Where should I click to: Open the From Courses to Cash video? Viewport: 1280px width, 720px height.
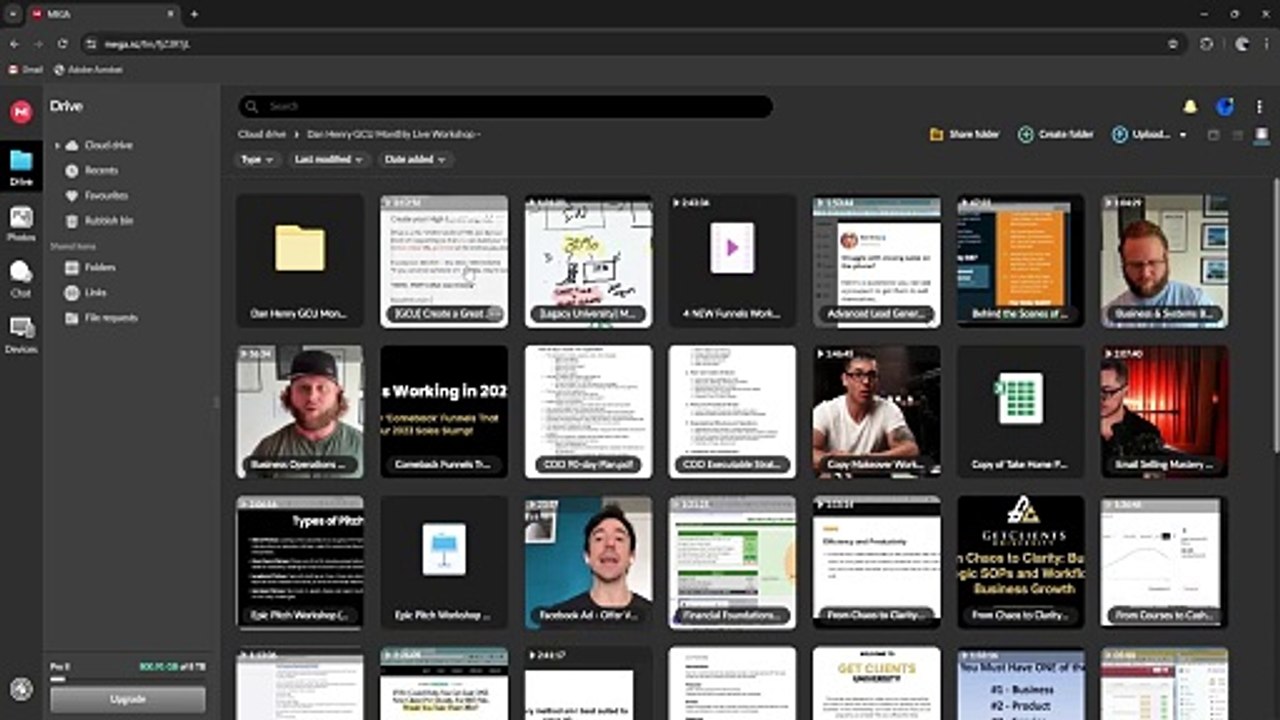pos(1164,562)
